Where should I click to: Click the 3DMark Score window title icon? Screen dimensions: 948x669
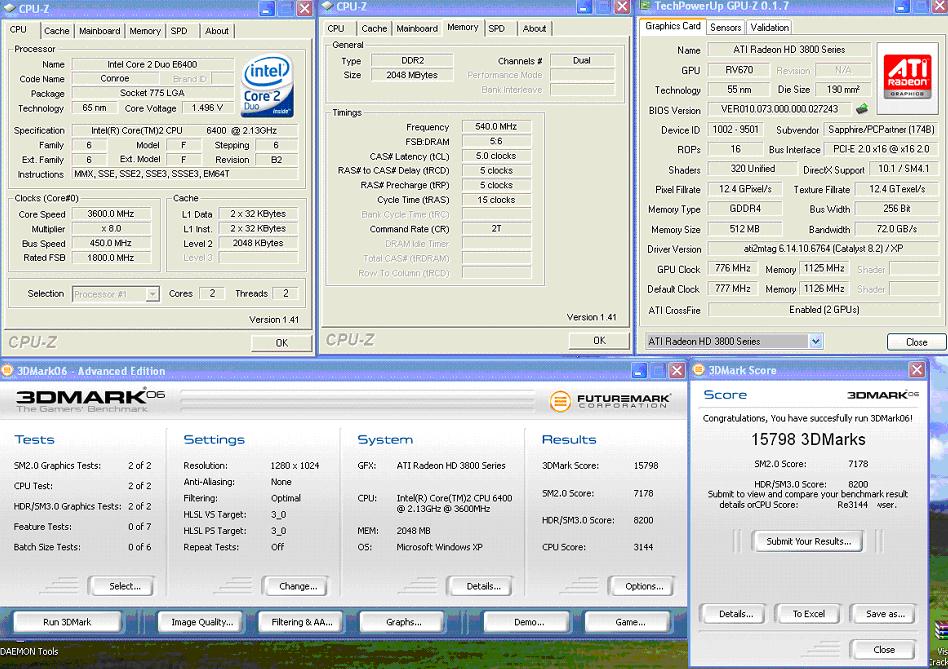(x=698, y=370)
